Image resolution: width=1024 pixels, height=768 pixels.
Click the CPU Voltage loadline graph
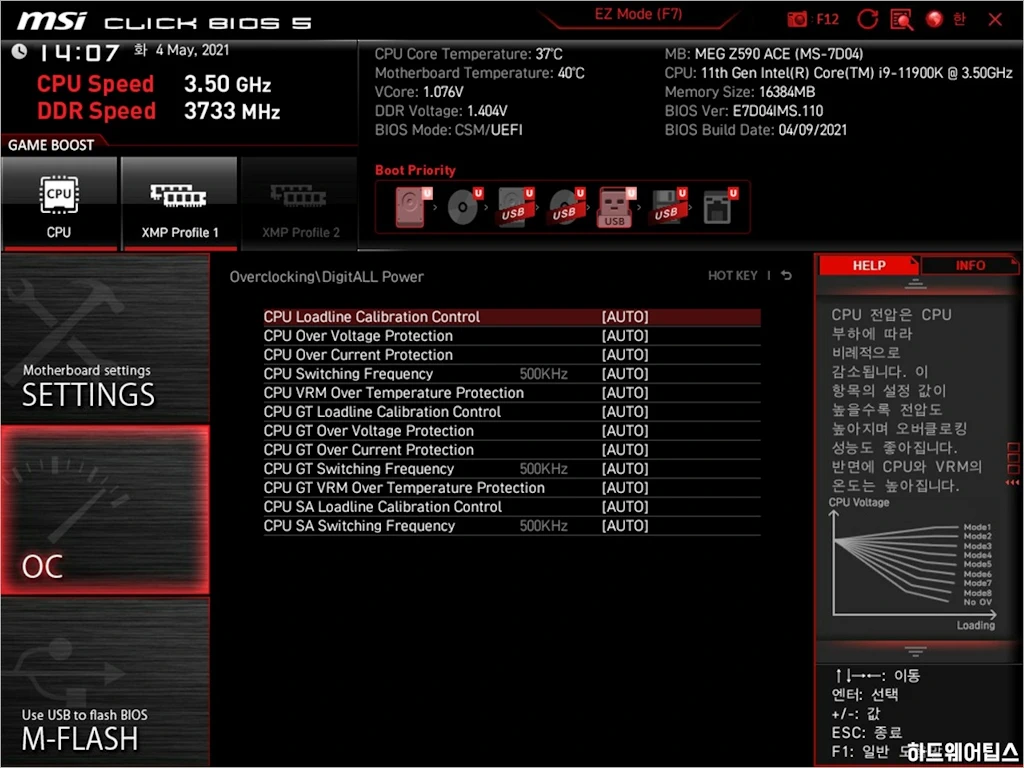click(x=913, y=565)
